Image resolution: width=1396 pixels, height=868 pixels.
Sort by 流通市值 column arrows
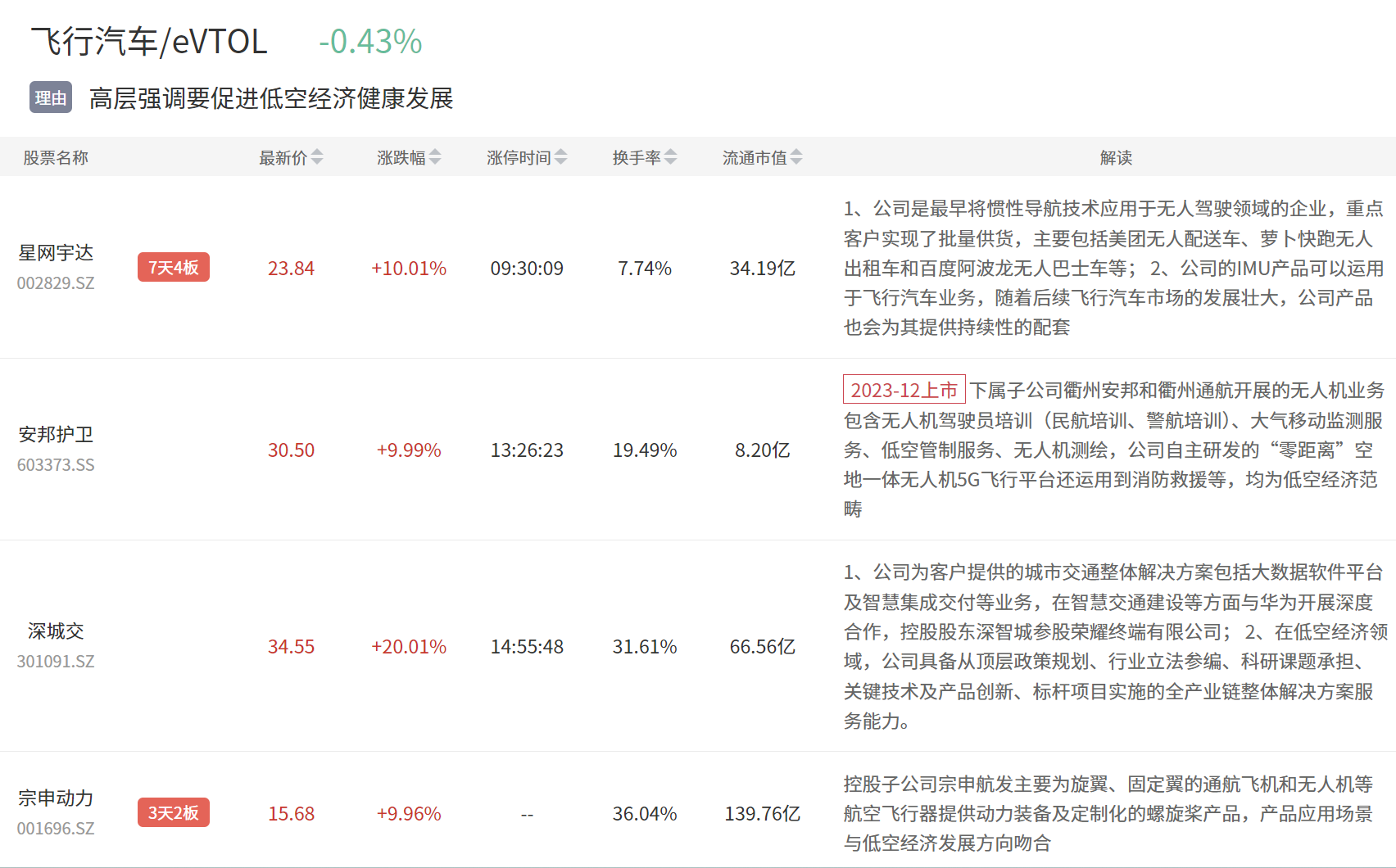tap(796, 157)
